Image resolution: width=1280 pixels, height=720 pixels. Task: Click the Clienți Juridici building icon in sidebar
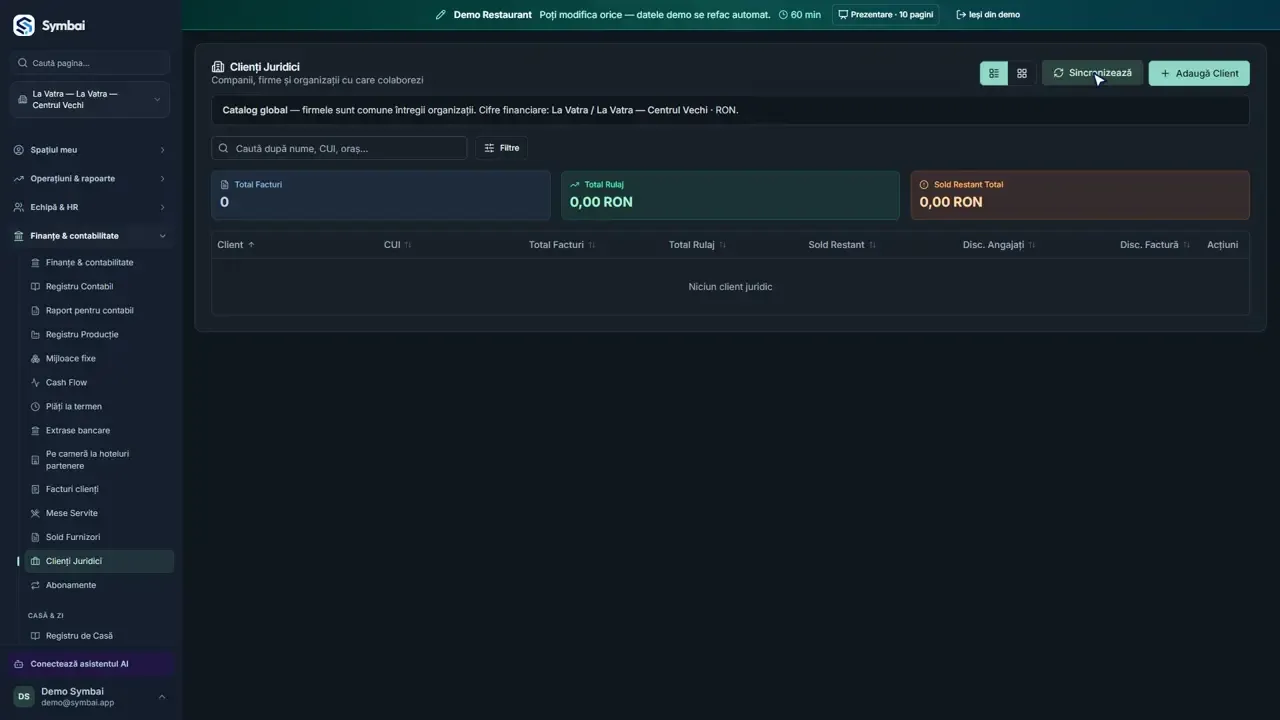[36, 561]
